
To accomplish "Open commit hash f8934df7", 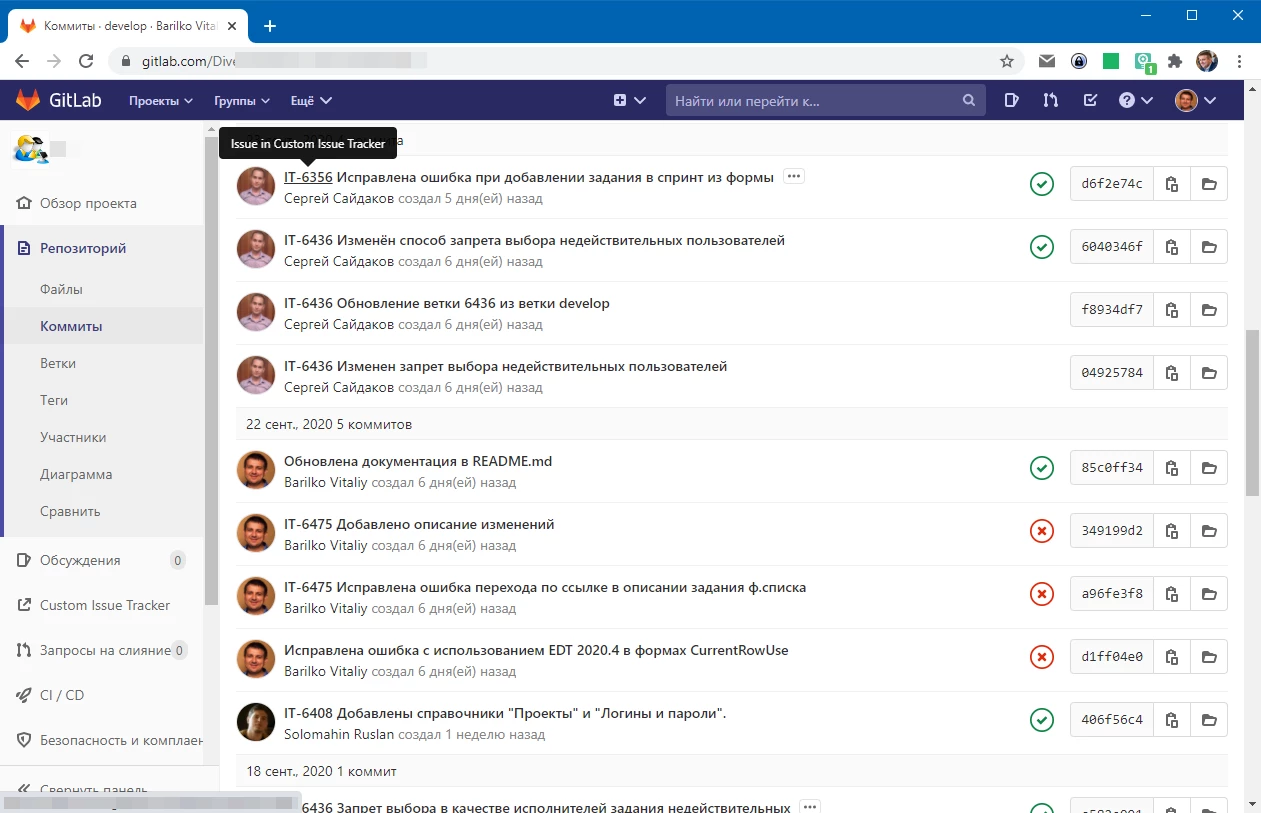I will pyautogui.click(x=1112, y=310).
